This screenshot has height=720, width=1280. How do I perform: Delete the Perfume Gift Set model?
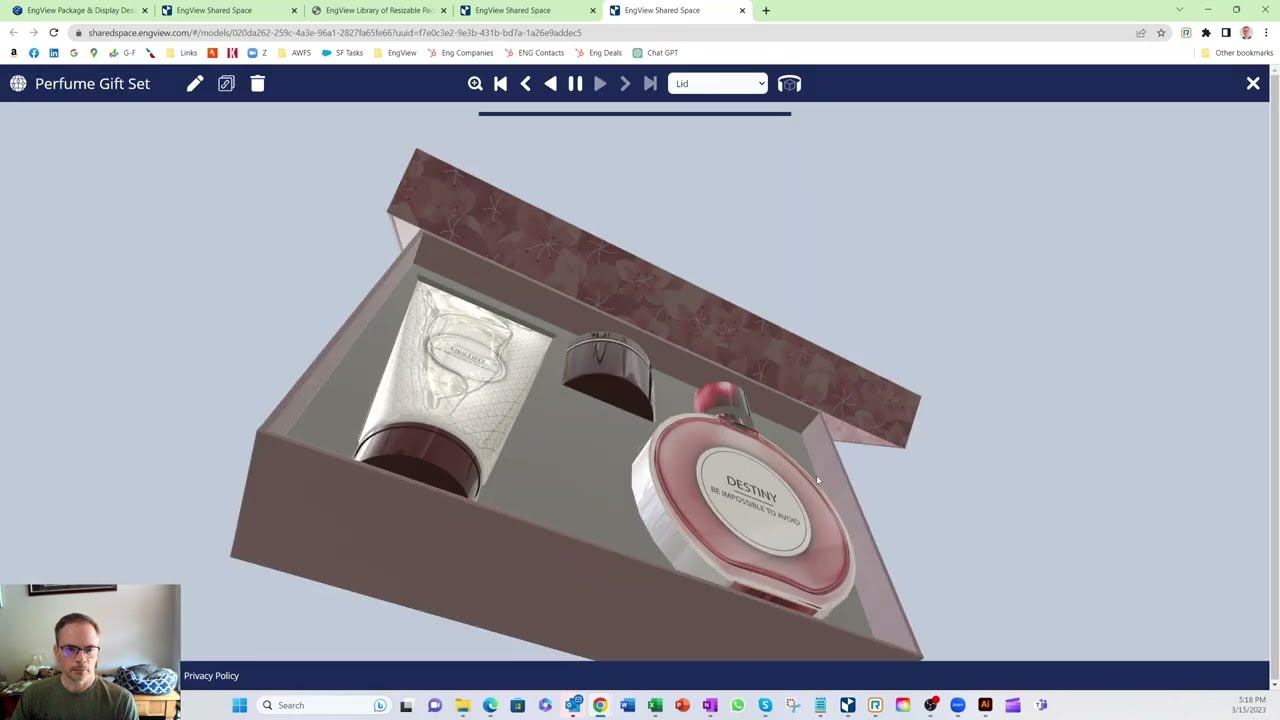pyautogui.click(x=257, y=84)
